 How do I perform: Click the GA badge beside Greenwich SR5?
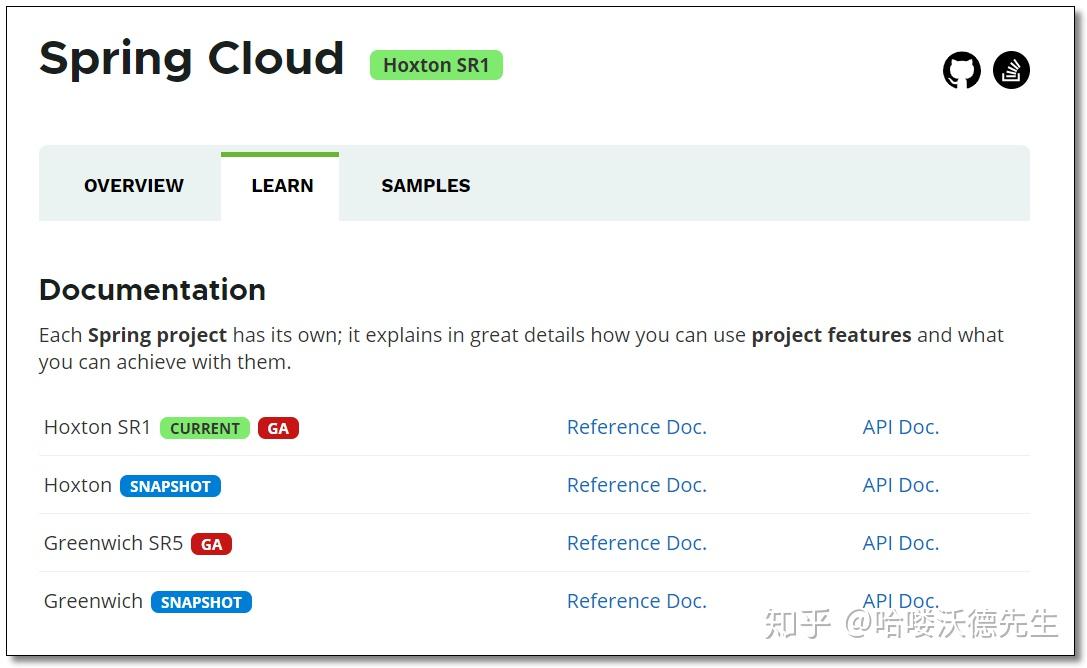(210, 544)
